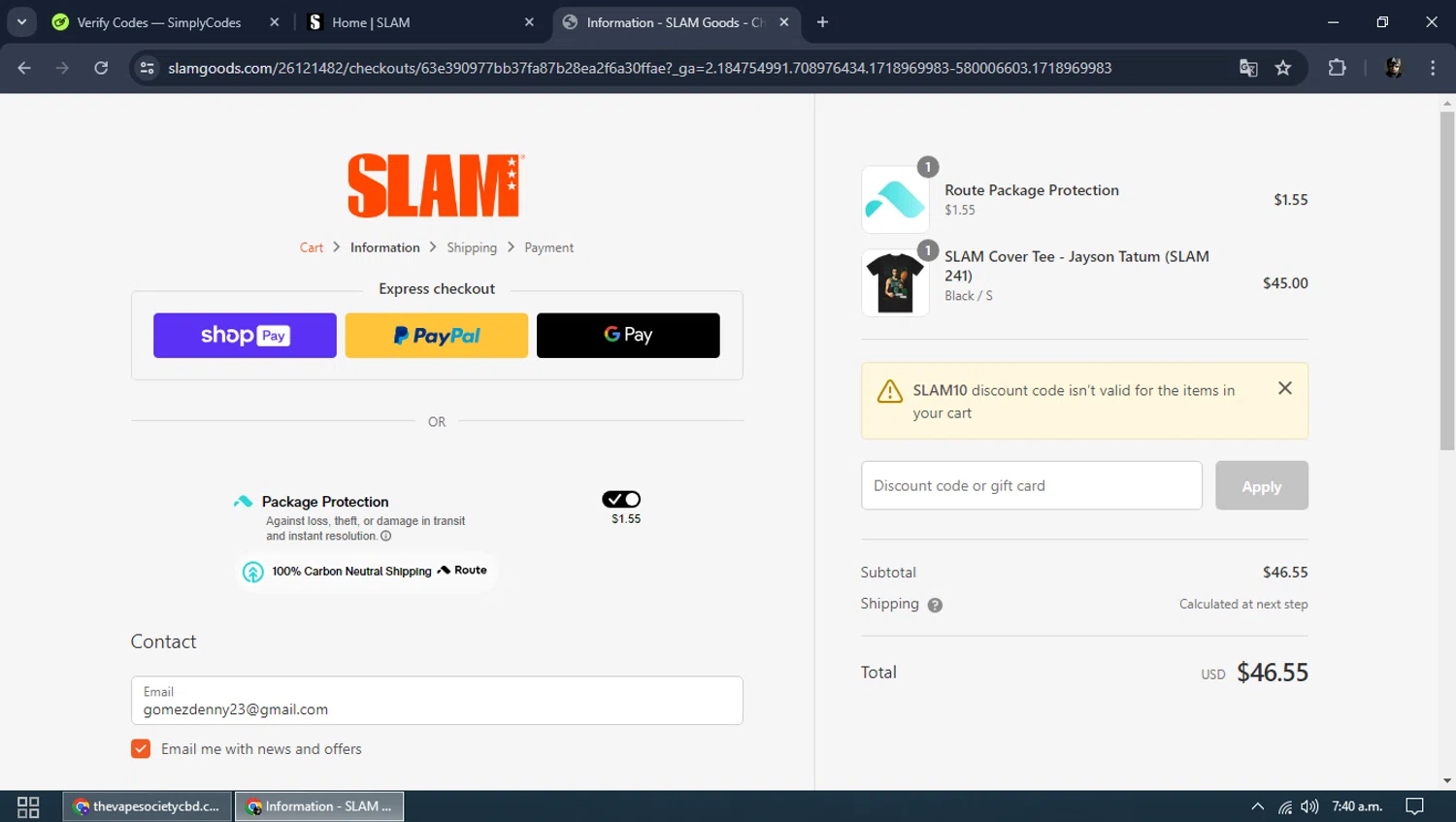
Task: Click the warning triangle icon
Action: pos(889,390)
